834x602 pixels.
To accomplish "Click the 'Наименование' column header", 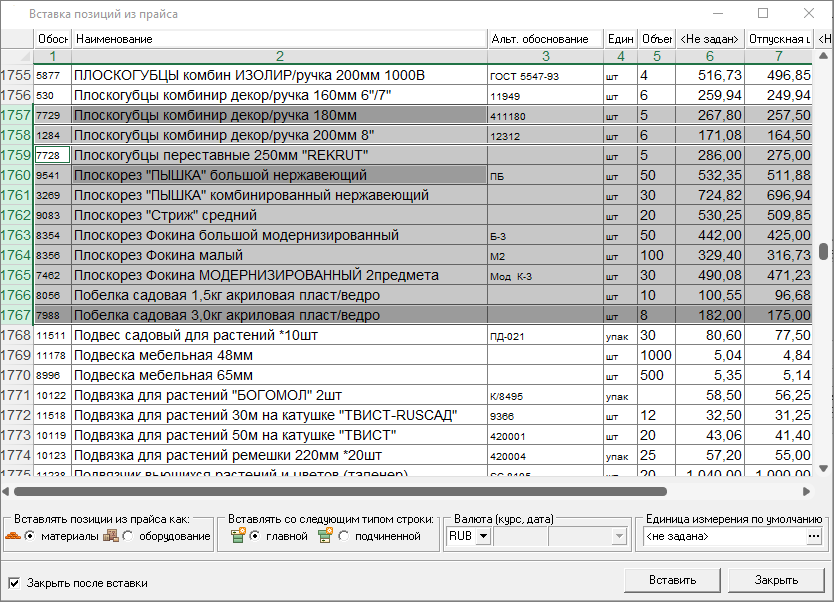I will [x=279, y=39].
